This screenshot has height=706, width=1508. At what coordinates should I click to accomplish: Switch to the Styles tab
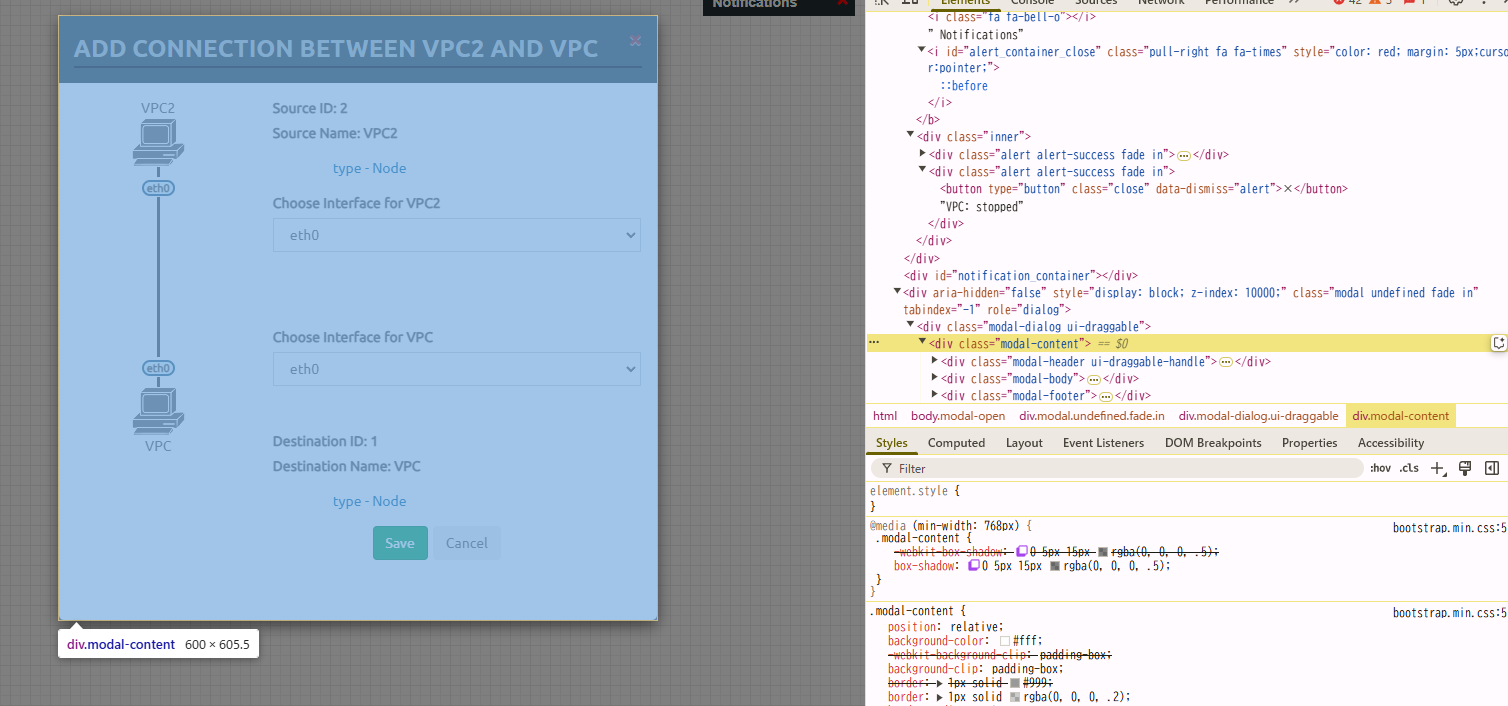891,443
